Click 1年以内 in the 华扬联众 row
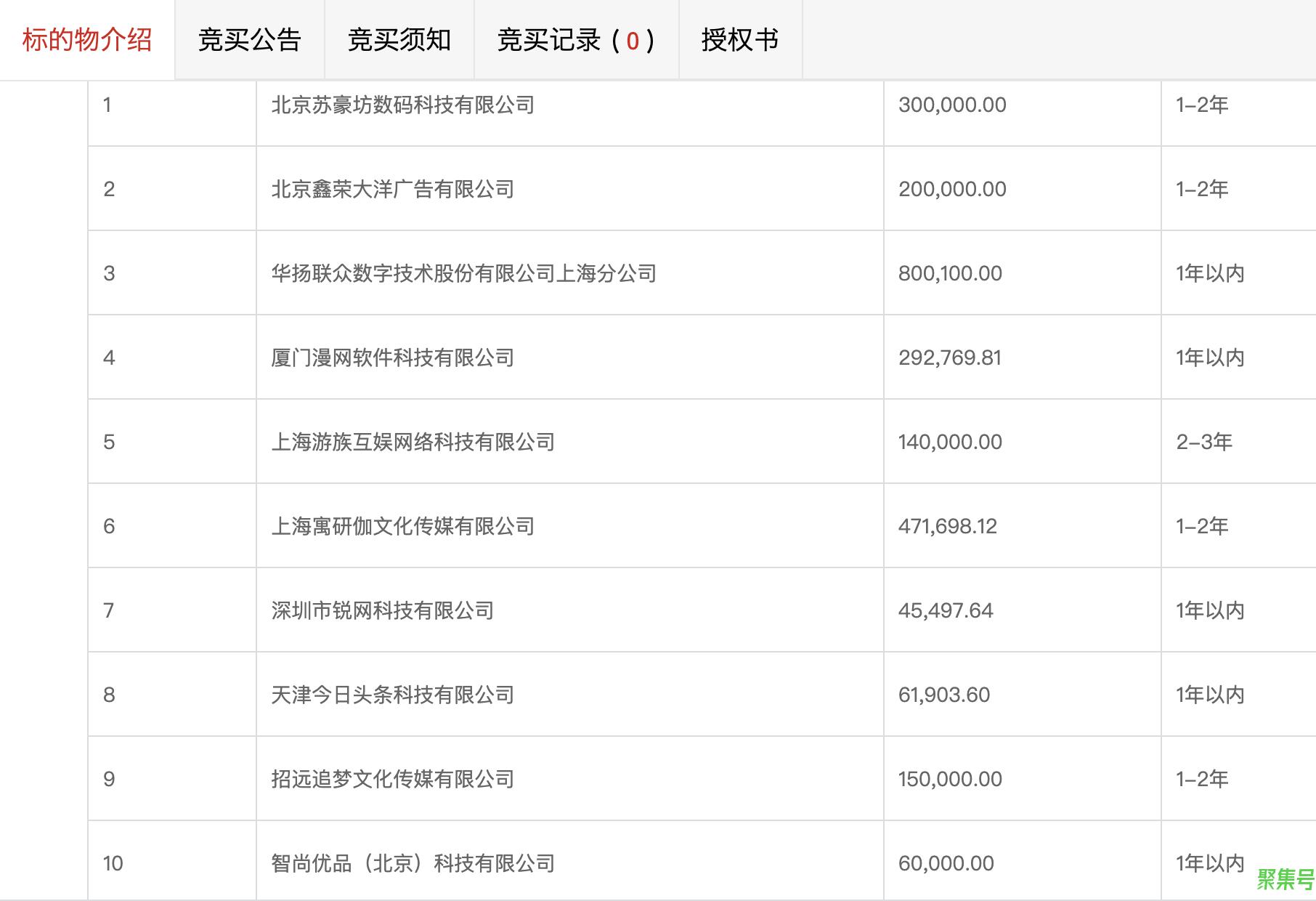The height and width of the screenshot is (901, 1316). coord(1210,274)
